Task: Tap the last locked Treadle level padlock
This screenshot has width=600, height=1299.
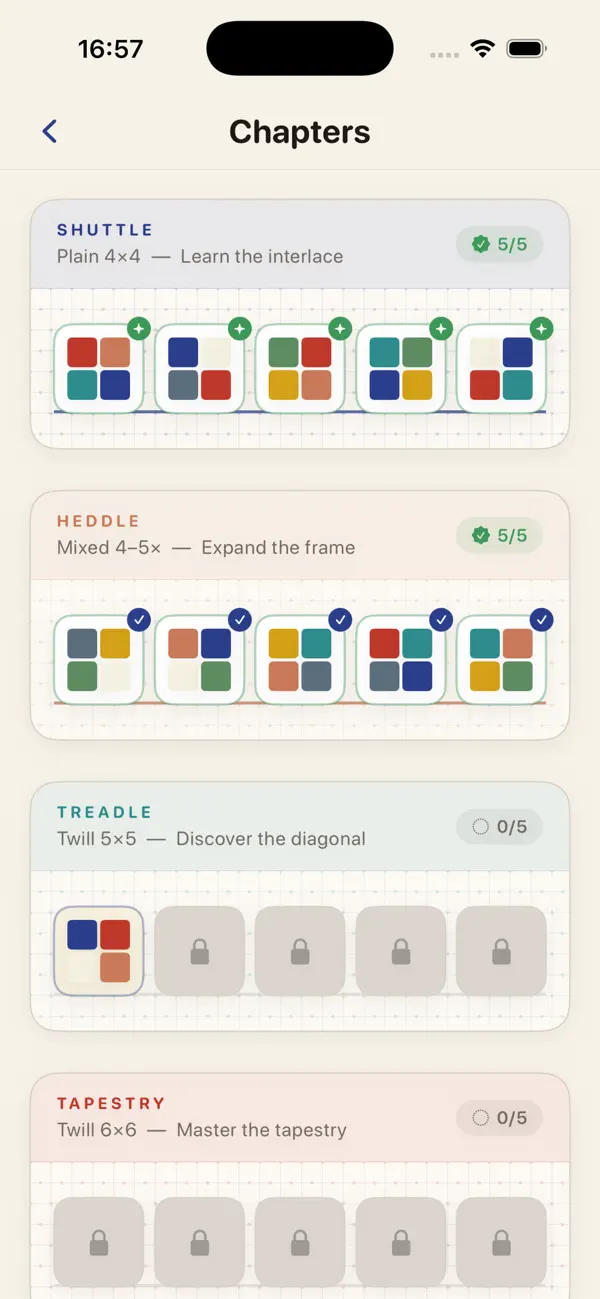Action: [x=502, y=952]
